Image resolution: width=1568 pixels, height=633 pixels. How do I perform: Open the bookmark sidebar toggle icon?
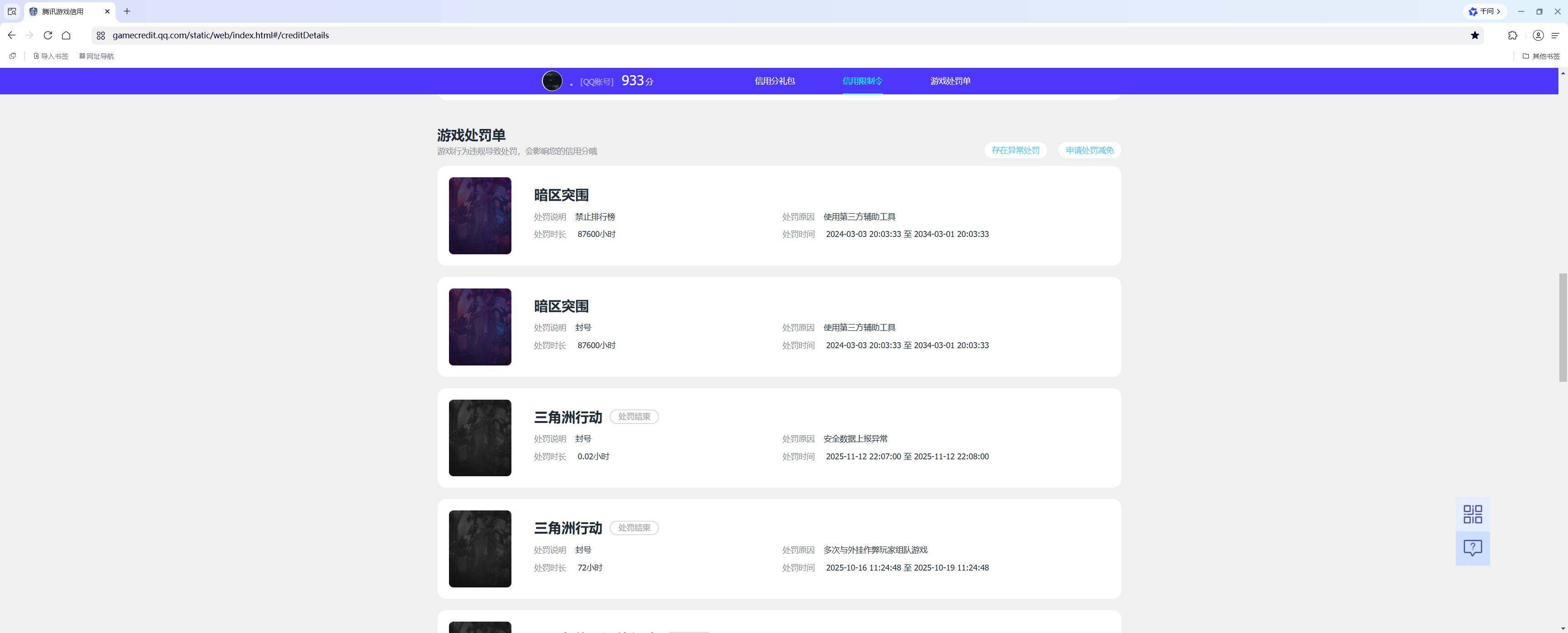[12, 56]
